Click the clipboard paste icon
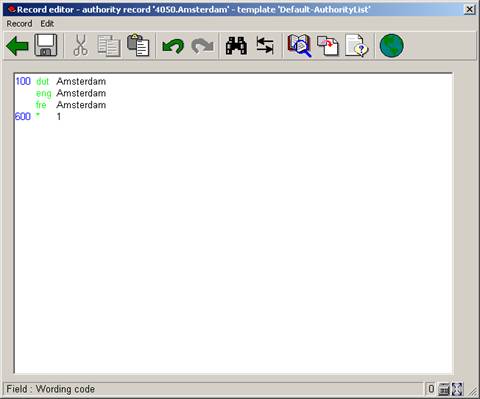This screenshot has height=399, width=480. point(138,45)
